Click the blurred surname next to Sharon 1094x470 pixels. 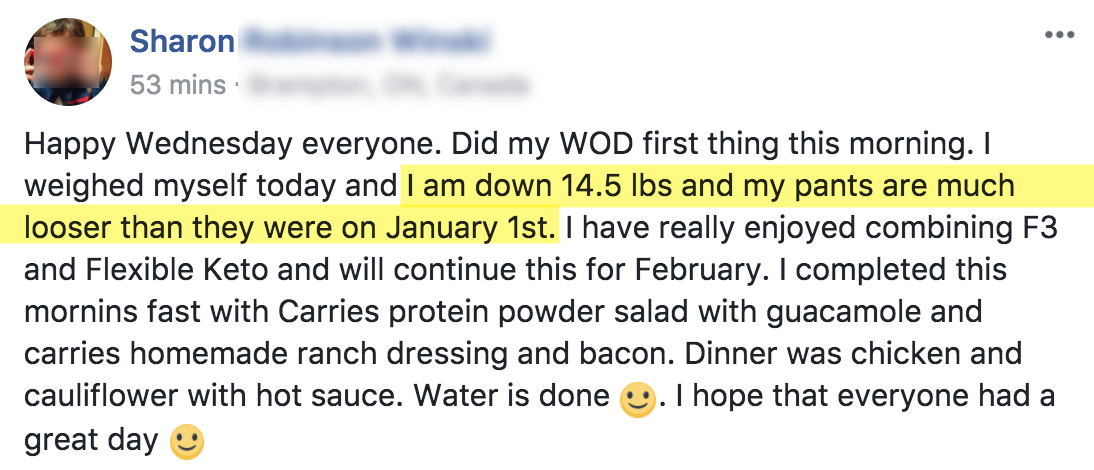pyautogui.click(x=366, y=42)
